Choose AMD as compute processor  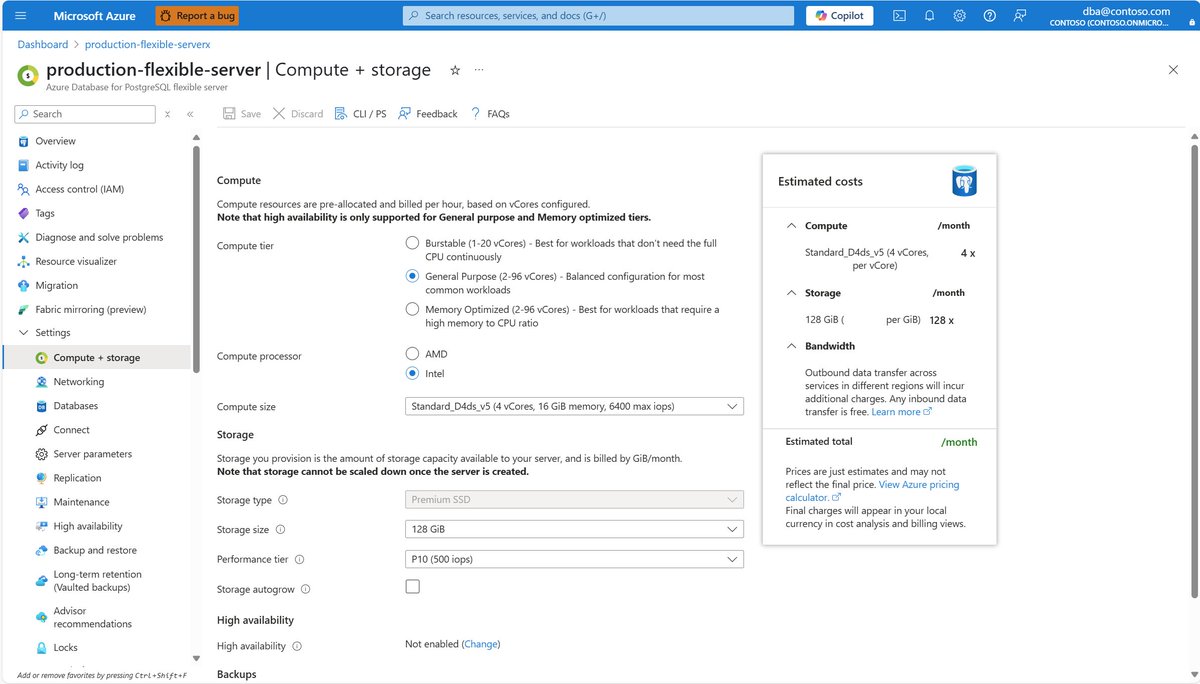point(412,353)
